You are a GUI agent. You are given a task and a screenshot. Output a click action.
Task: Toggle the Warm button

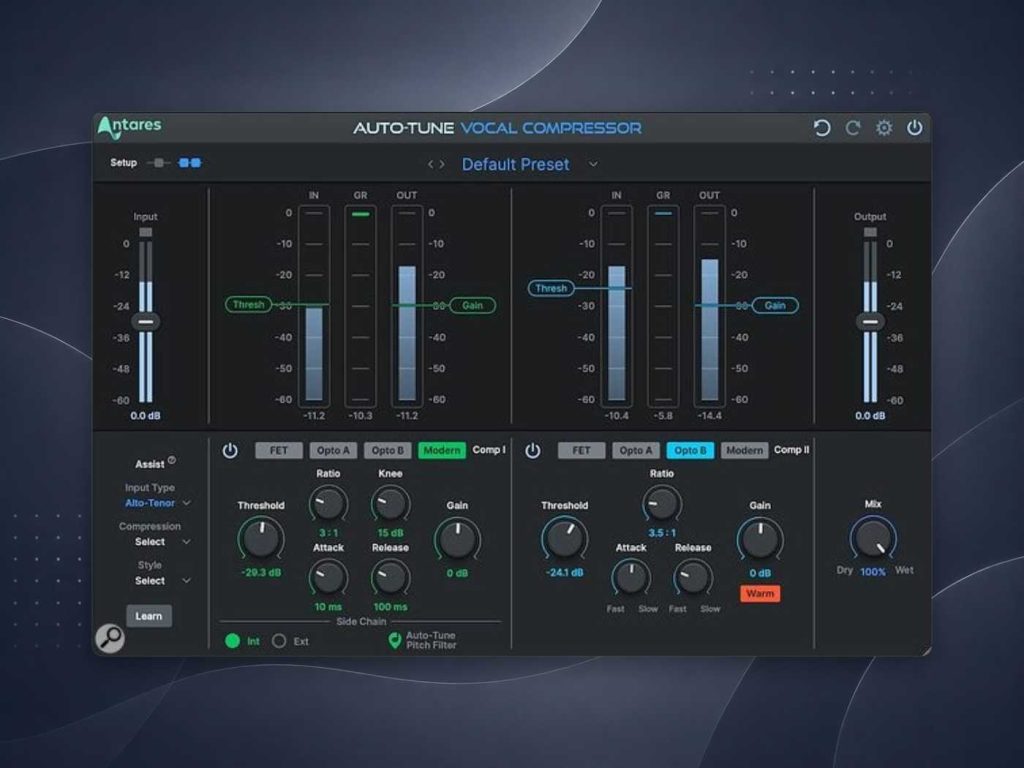pyautogui.click(x=760, y=594)
